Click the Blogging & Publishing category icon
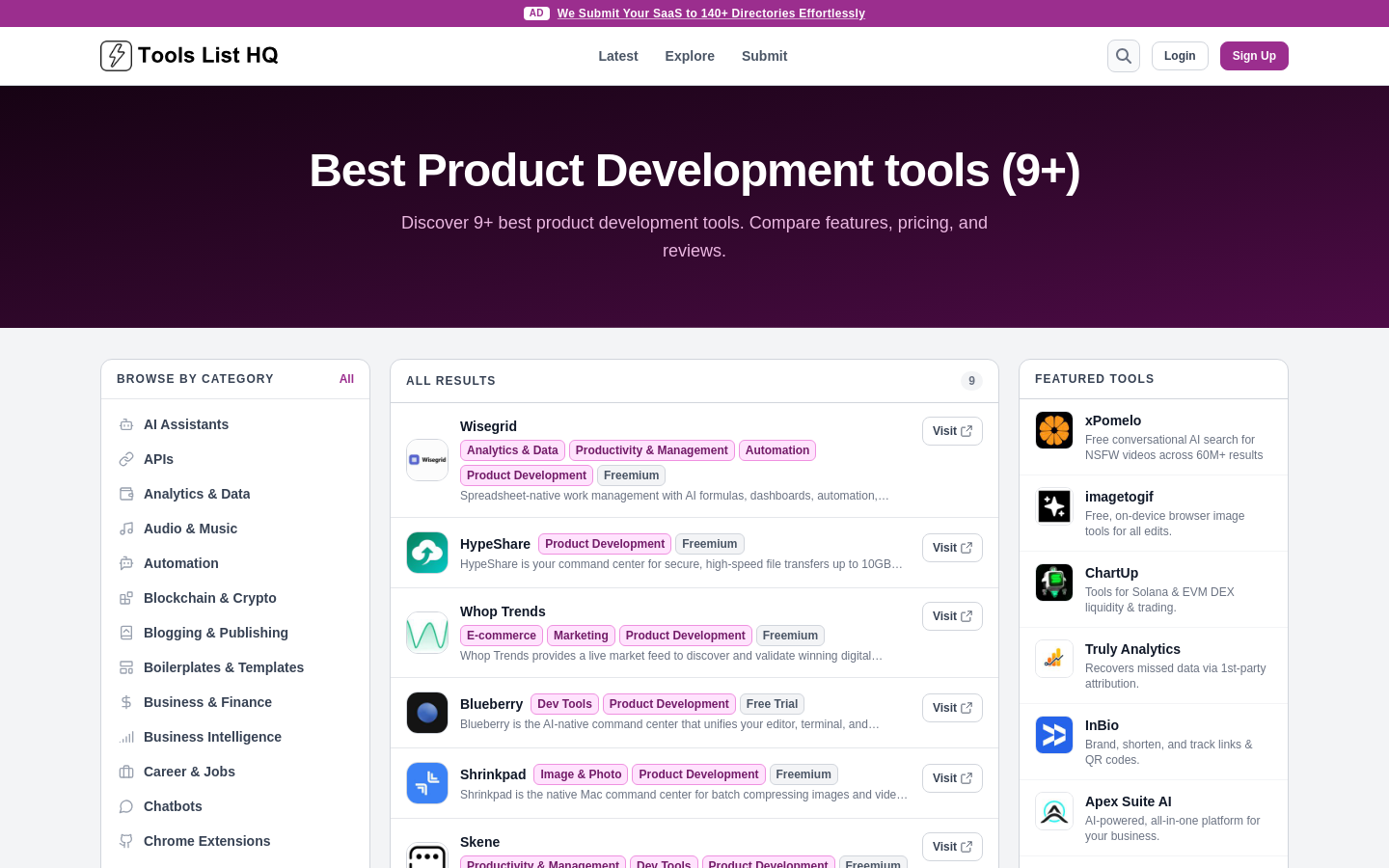 [x=126, y=633]
